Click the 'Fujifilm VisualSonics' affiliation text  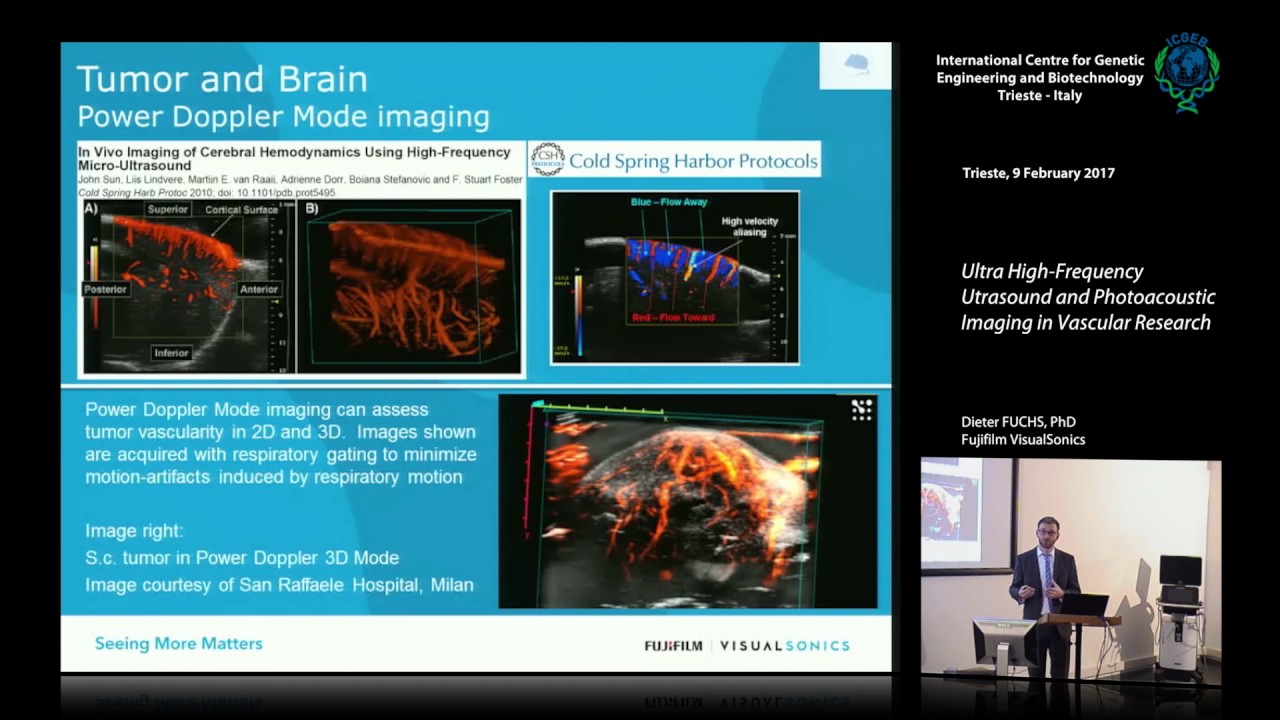click(x=1023, y=440)
